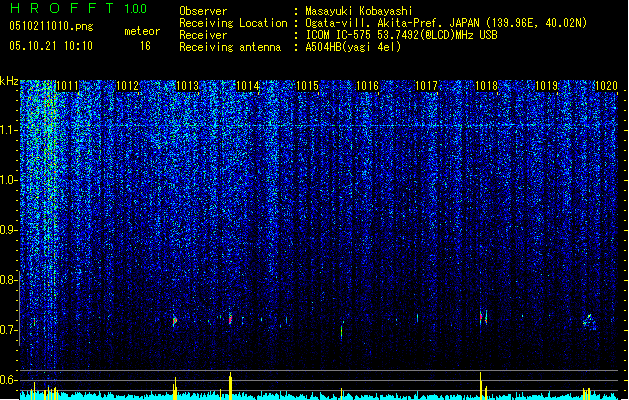This screenshot has width=629, height=400.
Task: Select the 1017 time marker
Action: (x=426, y=86)
